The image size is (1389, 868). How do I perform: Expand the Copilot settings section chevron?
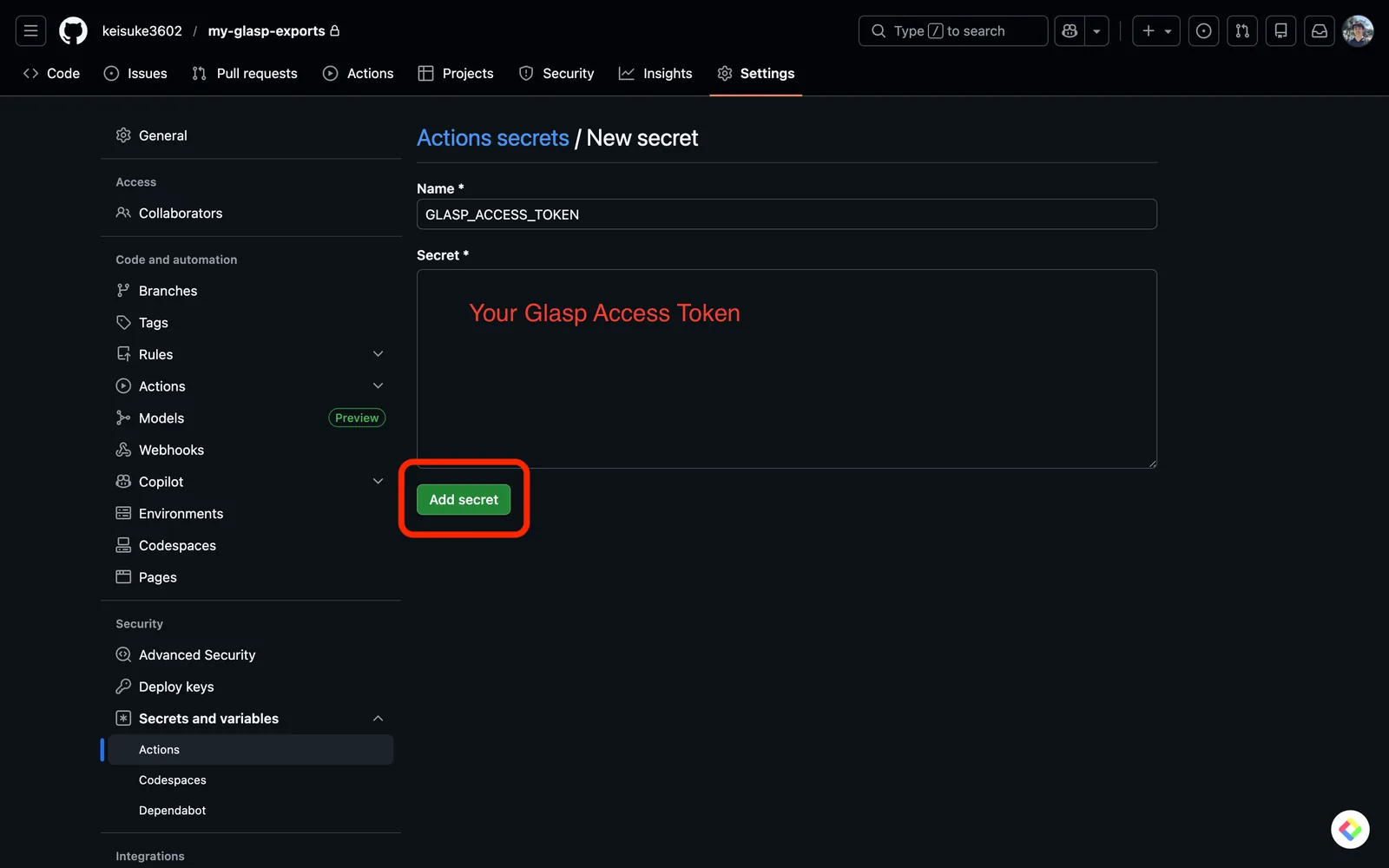(x=378, y=482)
